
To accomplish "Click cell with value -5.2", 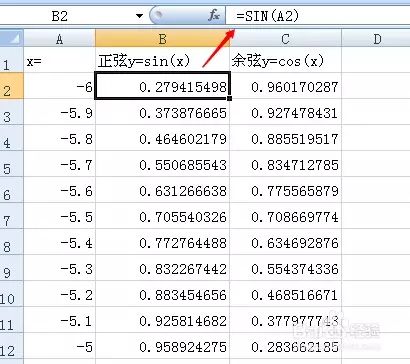I will pos(59,294).
